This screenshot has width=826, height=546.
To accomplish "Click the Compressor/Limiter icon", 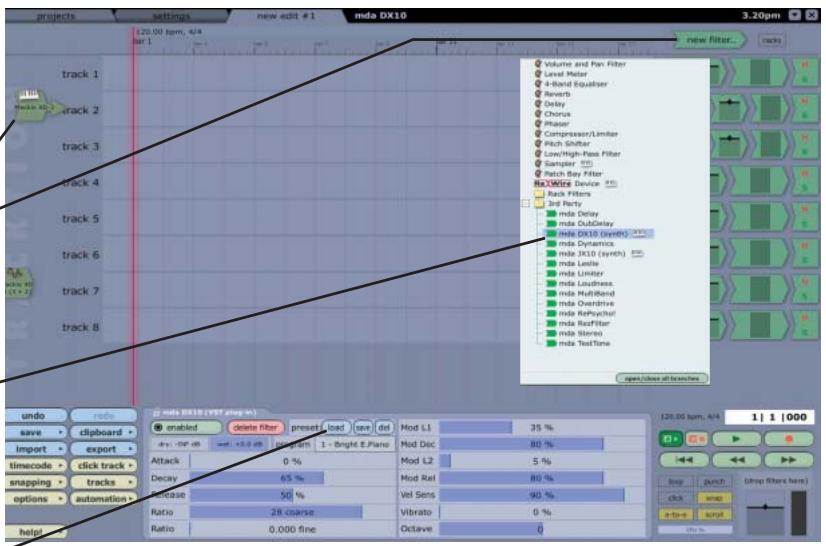I will [x=538, y=134].
